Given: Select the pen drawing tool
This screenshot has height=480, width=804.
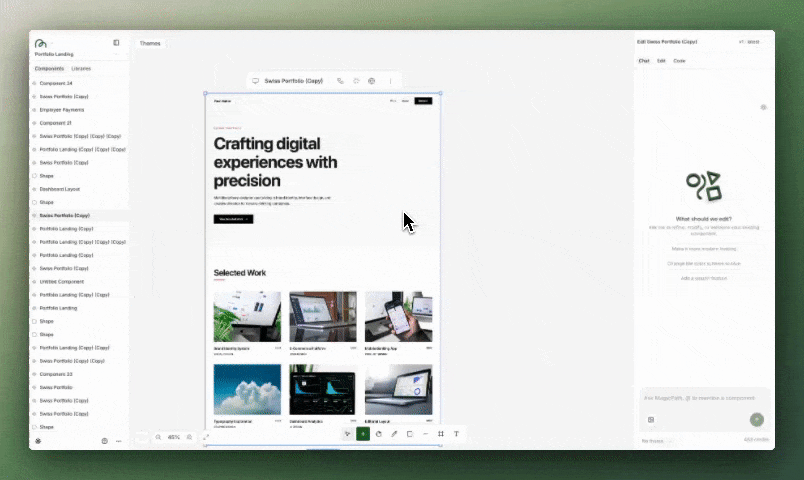Looking at the screenshot, I should tap(394, 434).
